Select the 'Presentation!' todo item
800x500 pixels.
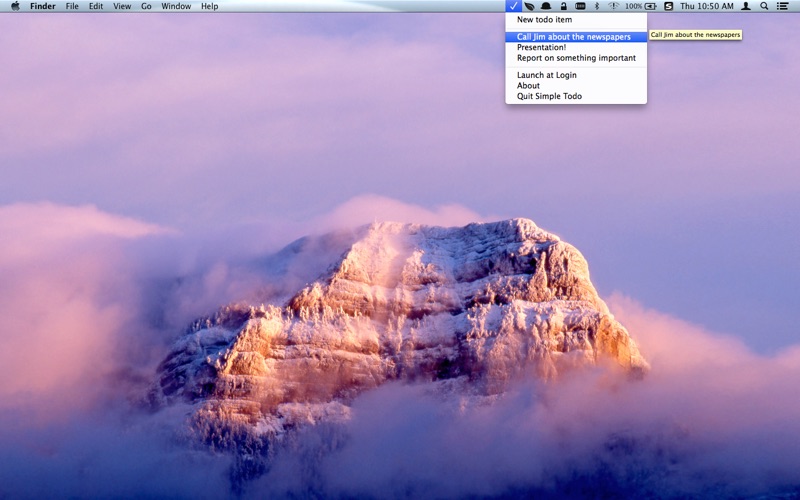point(576,47)
